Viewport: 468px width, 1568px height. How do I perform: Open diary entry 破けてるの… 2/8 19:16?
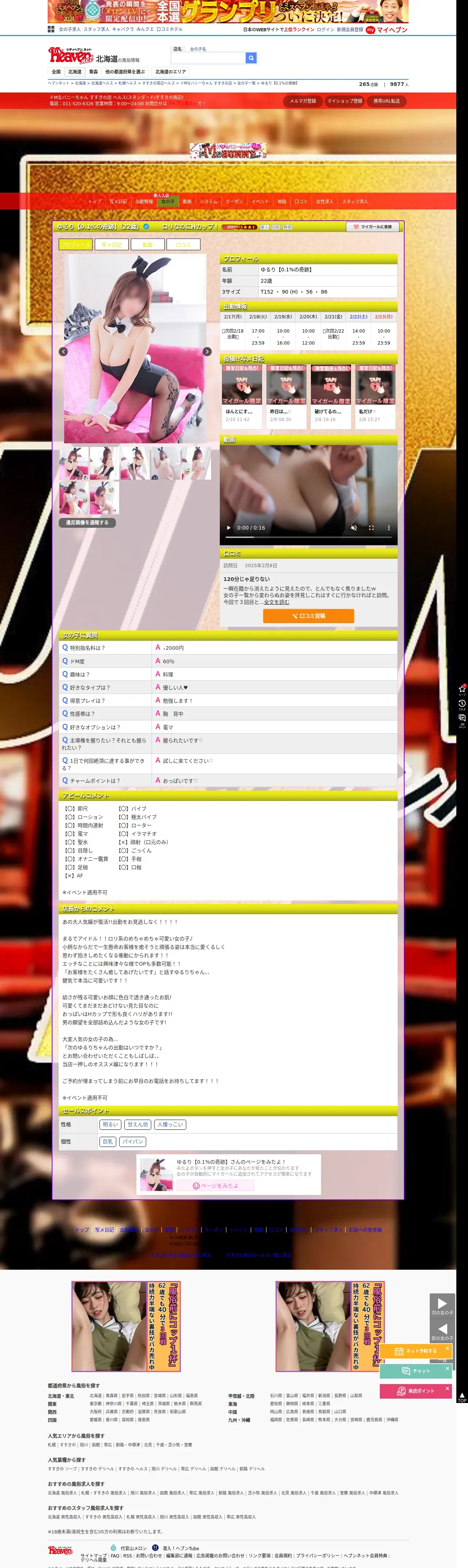(331, 397)
